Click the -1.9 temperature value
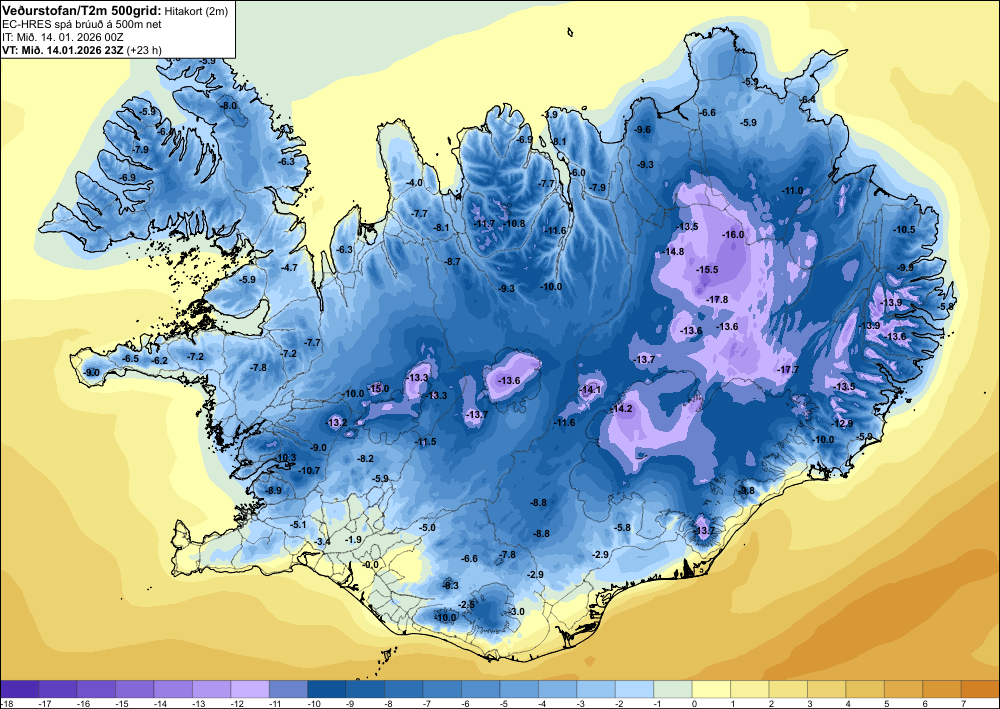Image resolution: width=1000 pixels, height=709 pixels. coord(353,539)
